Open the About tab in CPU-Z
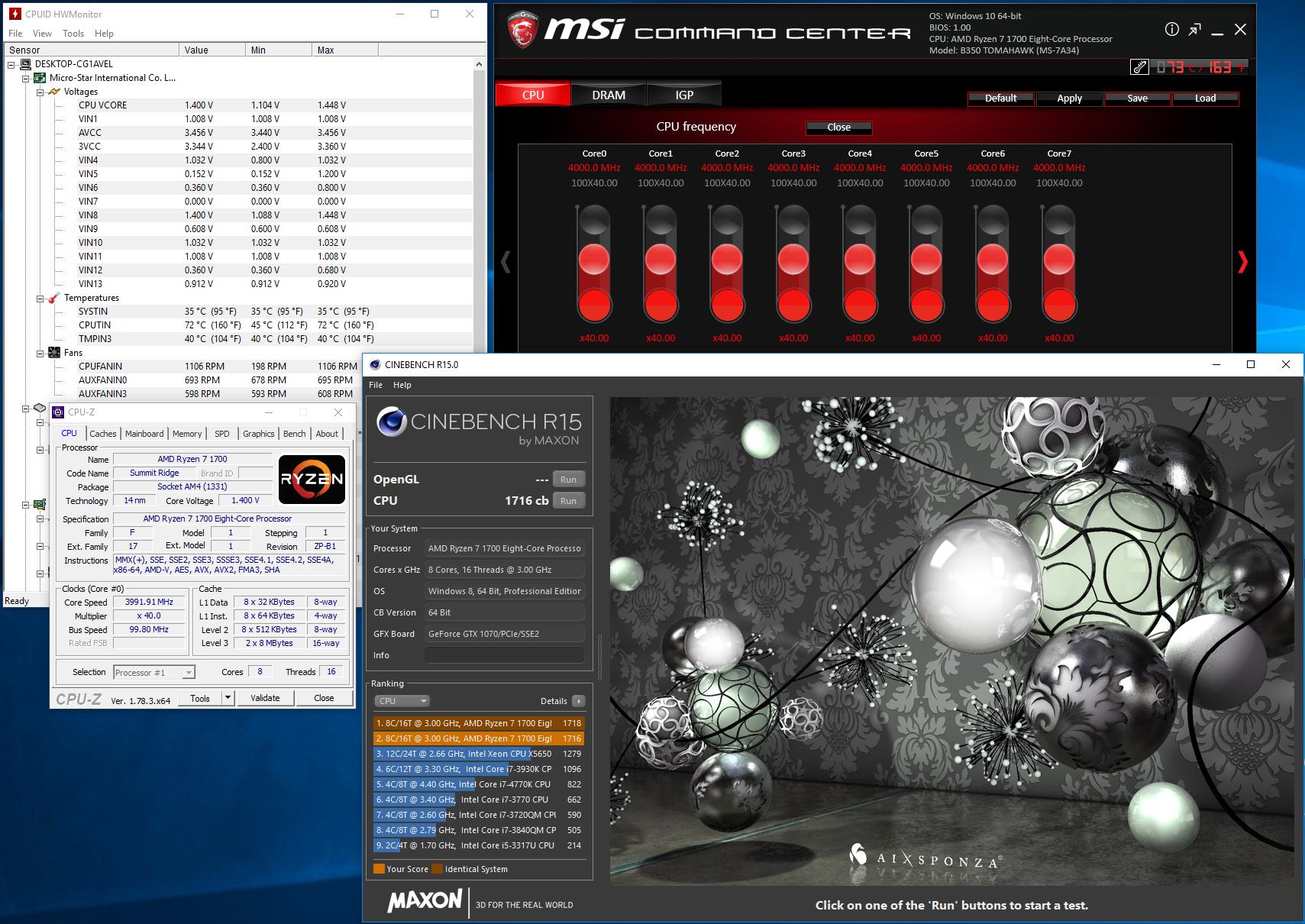 [327, 433]
